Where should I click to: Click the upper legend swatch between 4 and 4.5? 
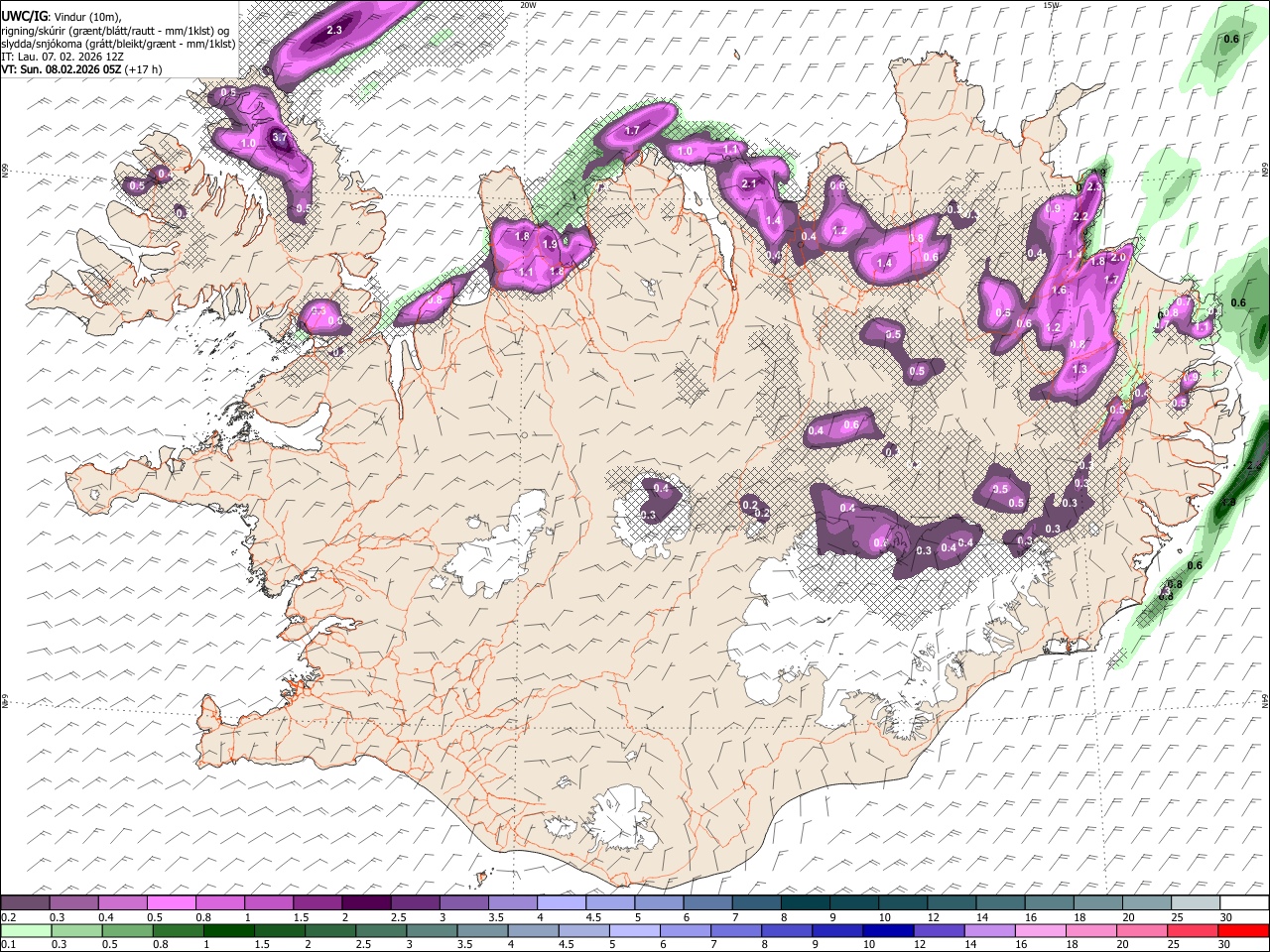[x=562, y=902]
